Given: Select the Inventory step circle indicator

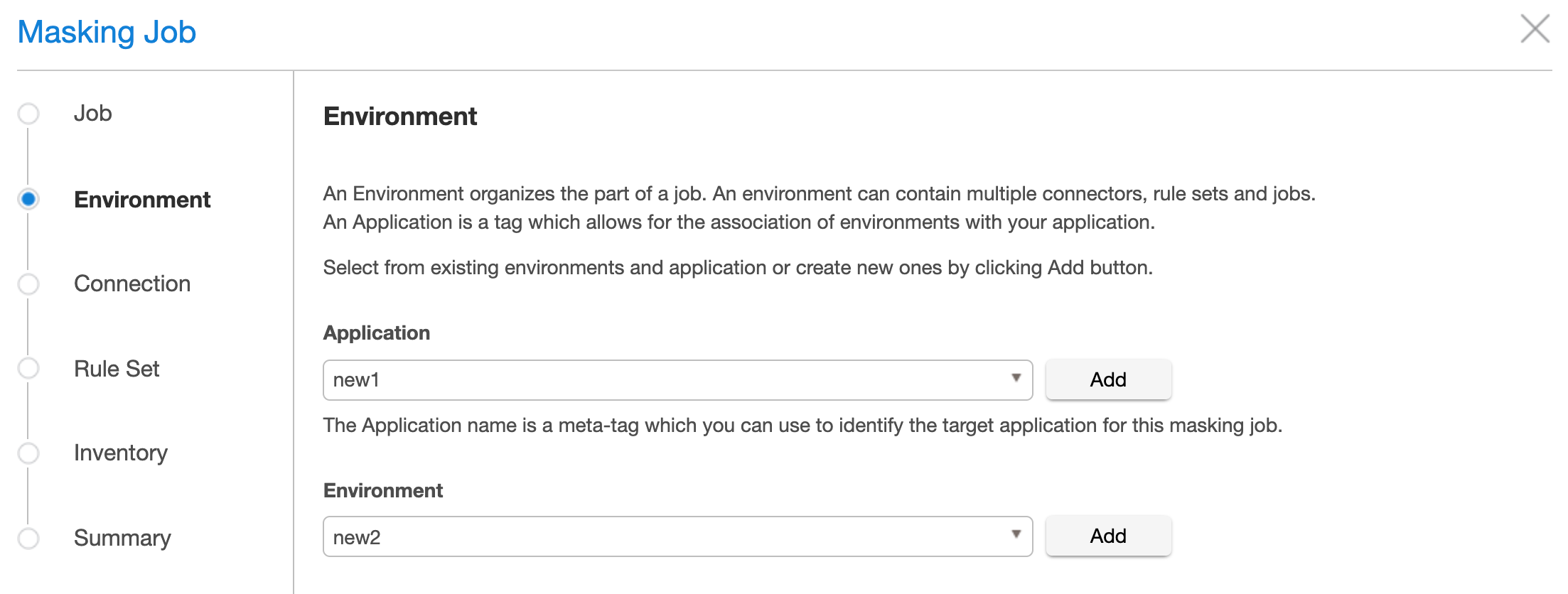Looking at the screenshot, I should point(28,453).
